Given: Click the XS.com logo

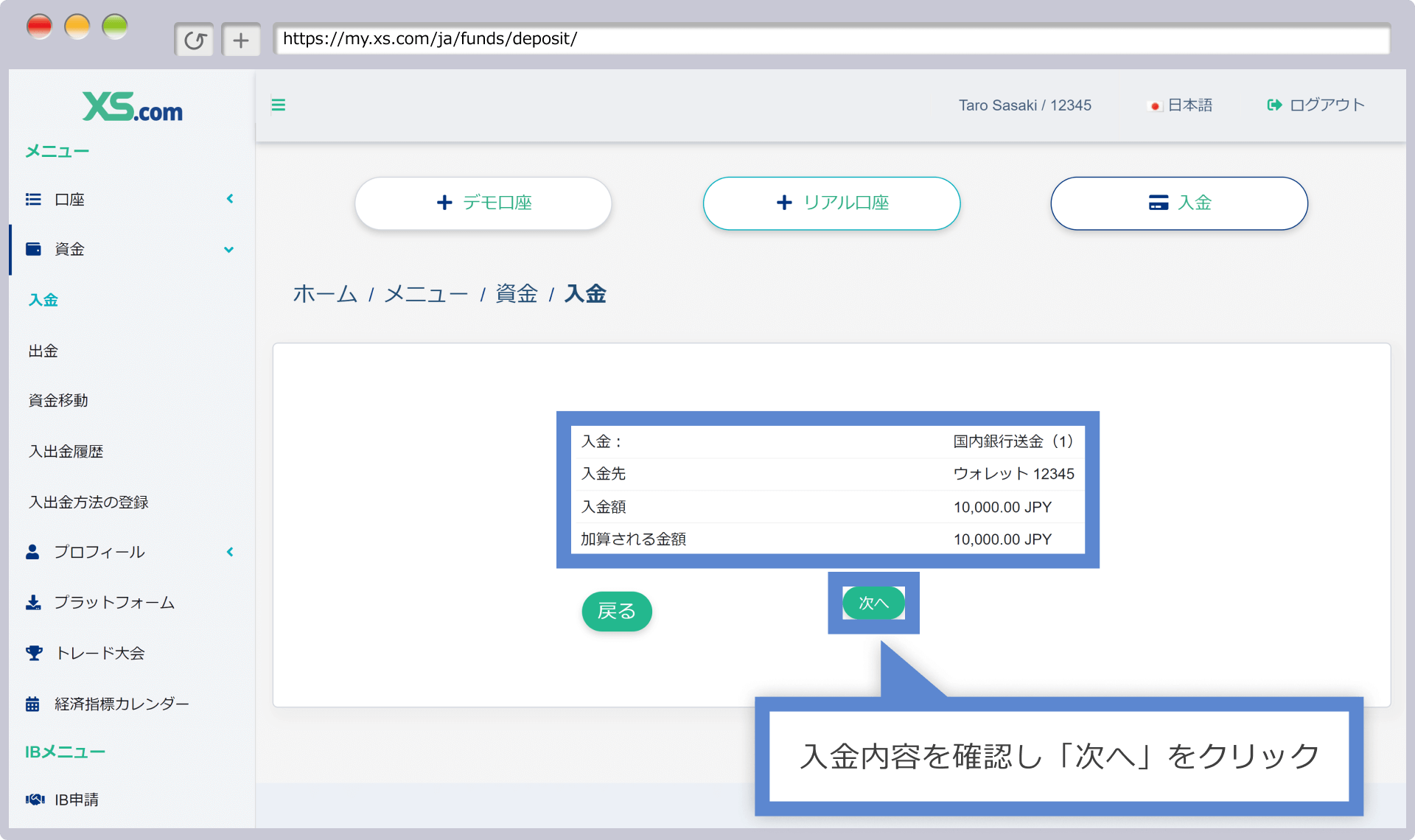Looking at the screenshot, I should 133,108.
